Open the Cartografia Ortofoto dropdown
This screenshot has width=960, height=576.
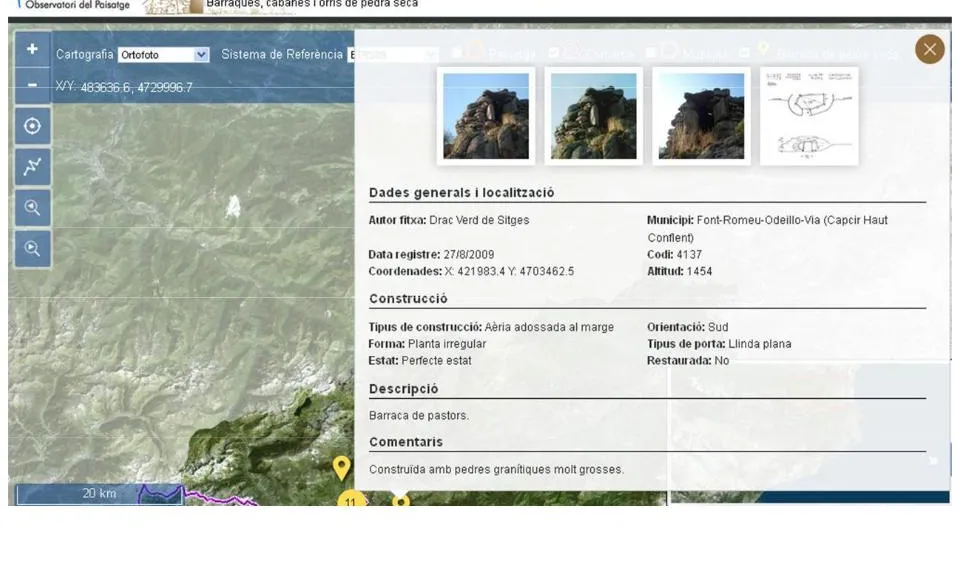163,55
